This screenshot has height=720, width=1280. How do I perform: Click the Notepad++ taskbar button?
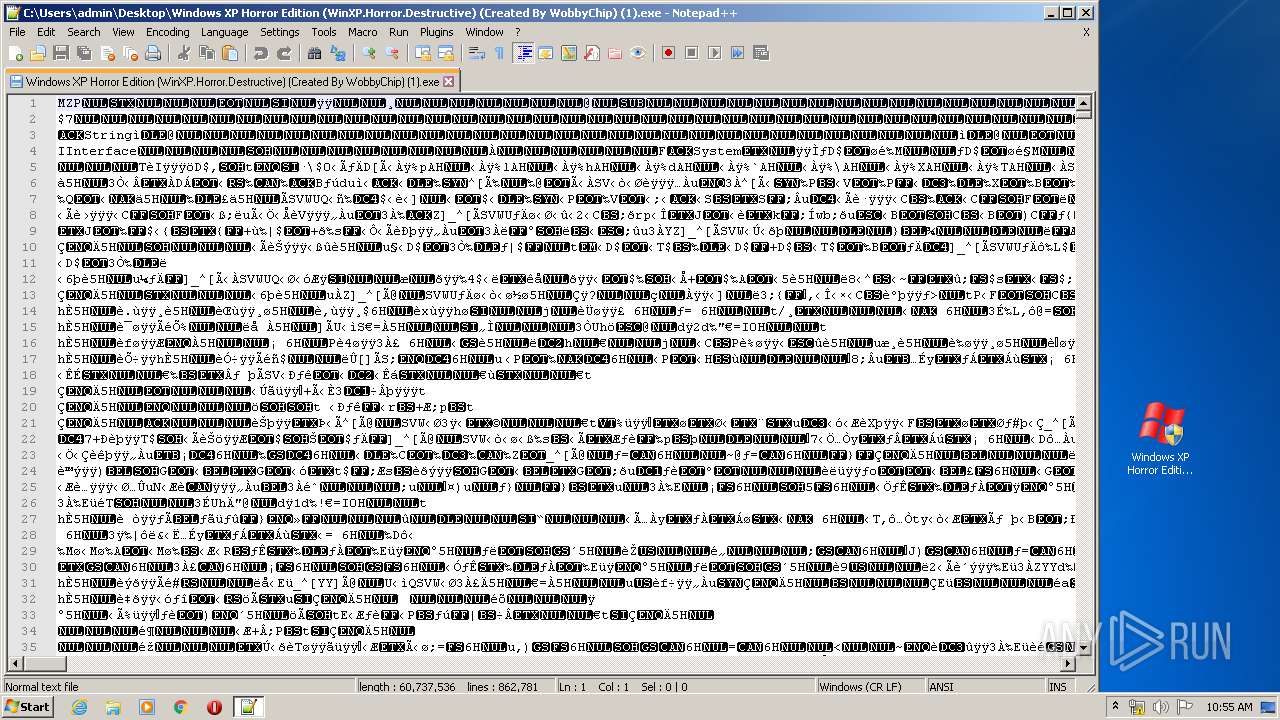tap(249, 707)
